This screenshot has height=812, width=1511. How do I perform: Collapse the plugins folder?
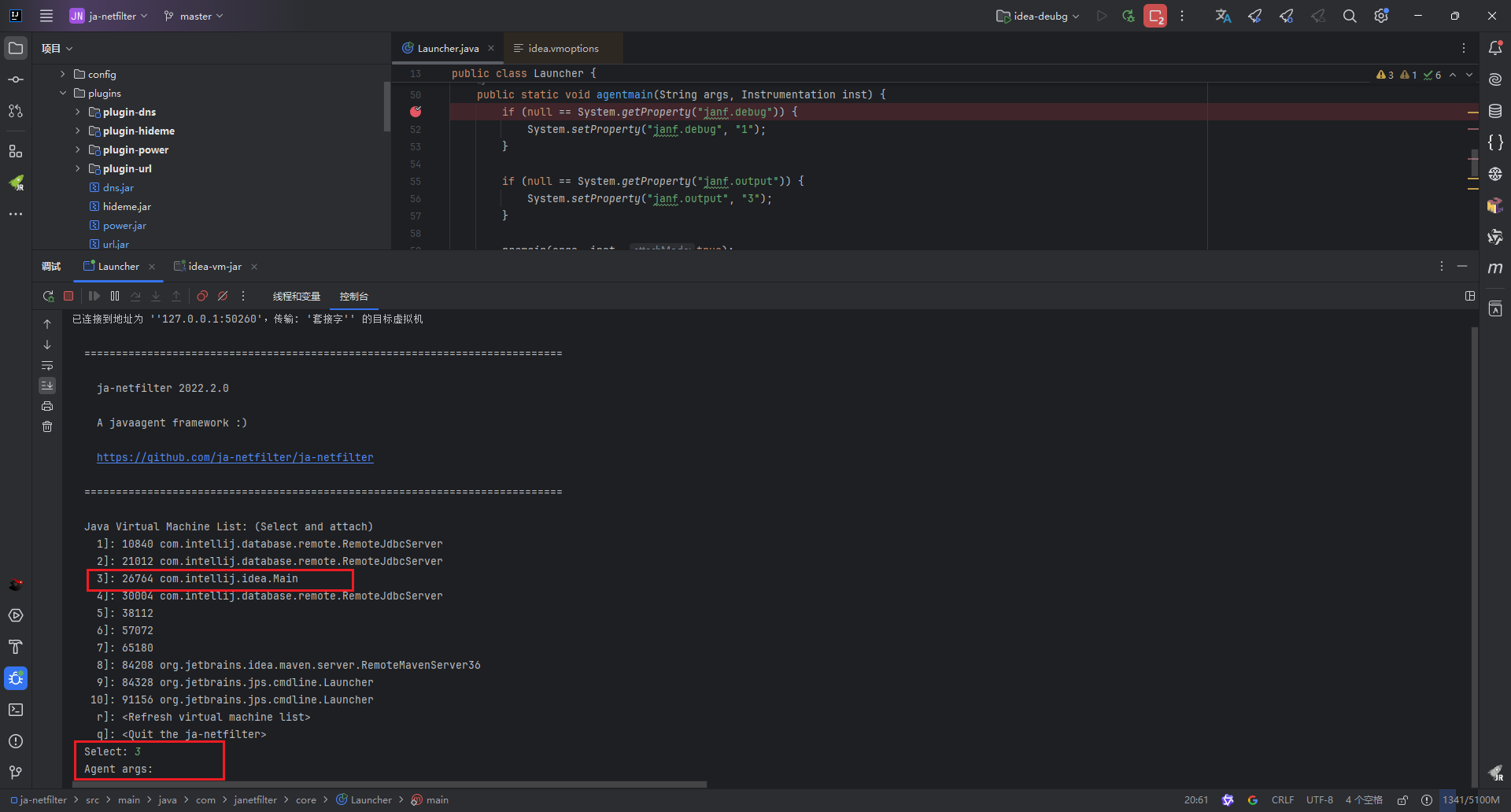pyautogui.click(x=63, y=93)
